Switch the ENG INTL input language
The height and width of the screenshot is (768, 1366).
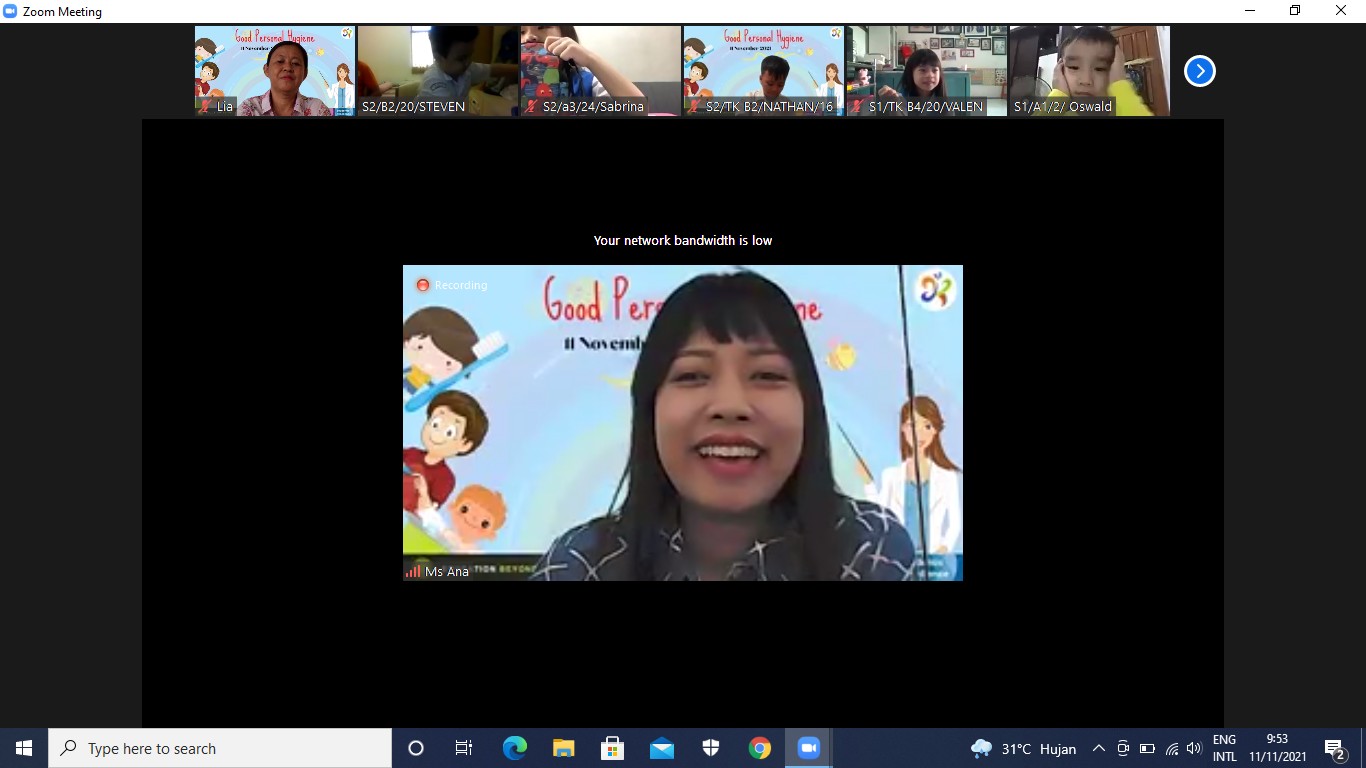[x=1225, y=748]
